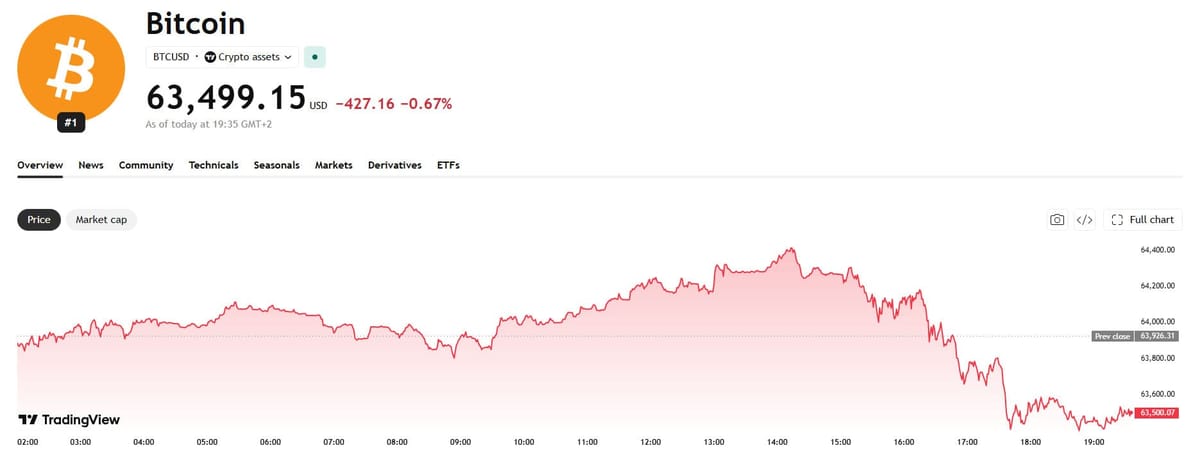1200x464 pixels.
Task: Switch chart to Market cap view
Action: pos(101,220)
